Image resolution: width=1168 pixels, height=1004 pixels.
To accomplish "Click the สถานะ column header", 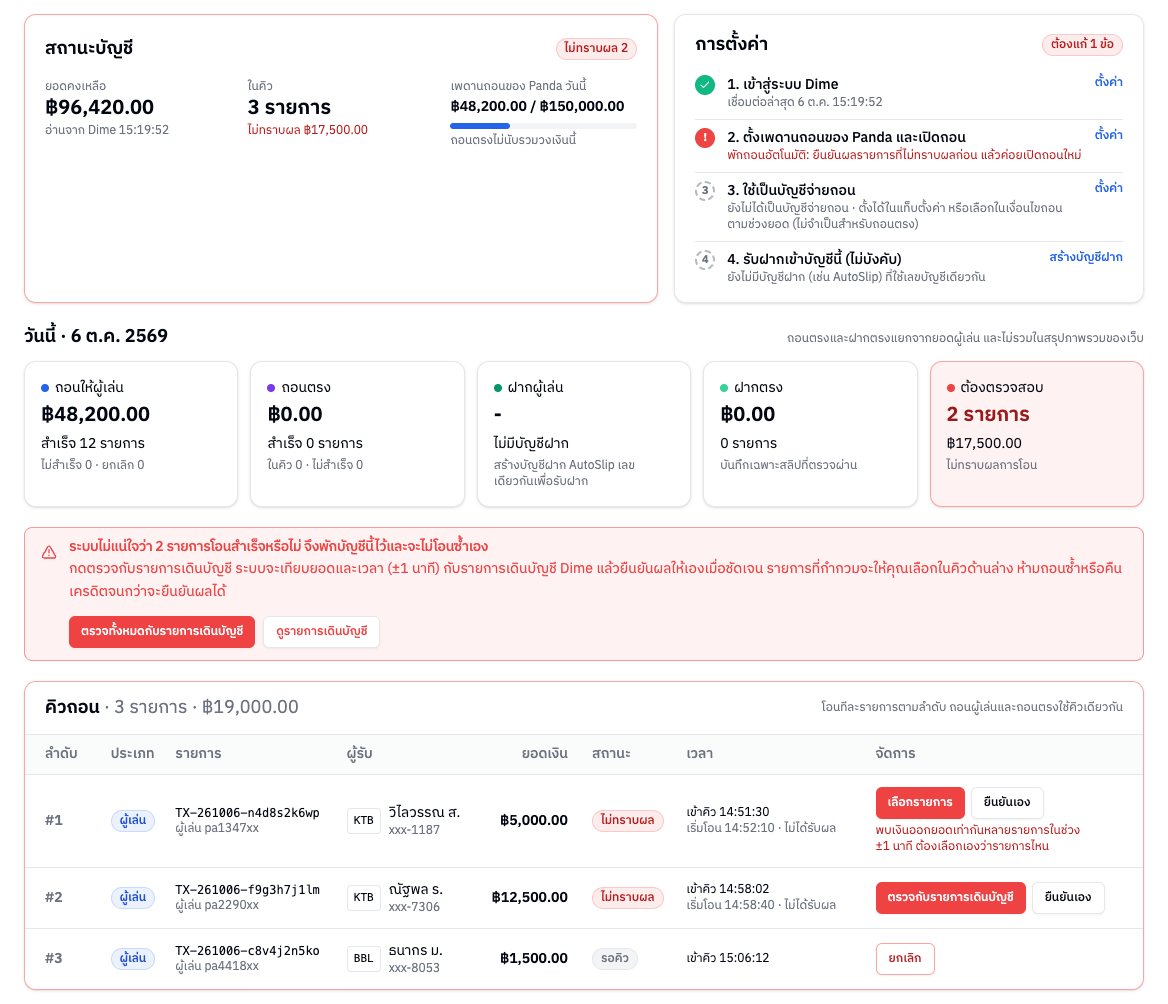I will (x=612, y=754).
